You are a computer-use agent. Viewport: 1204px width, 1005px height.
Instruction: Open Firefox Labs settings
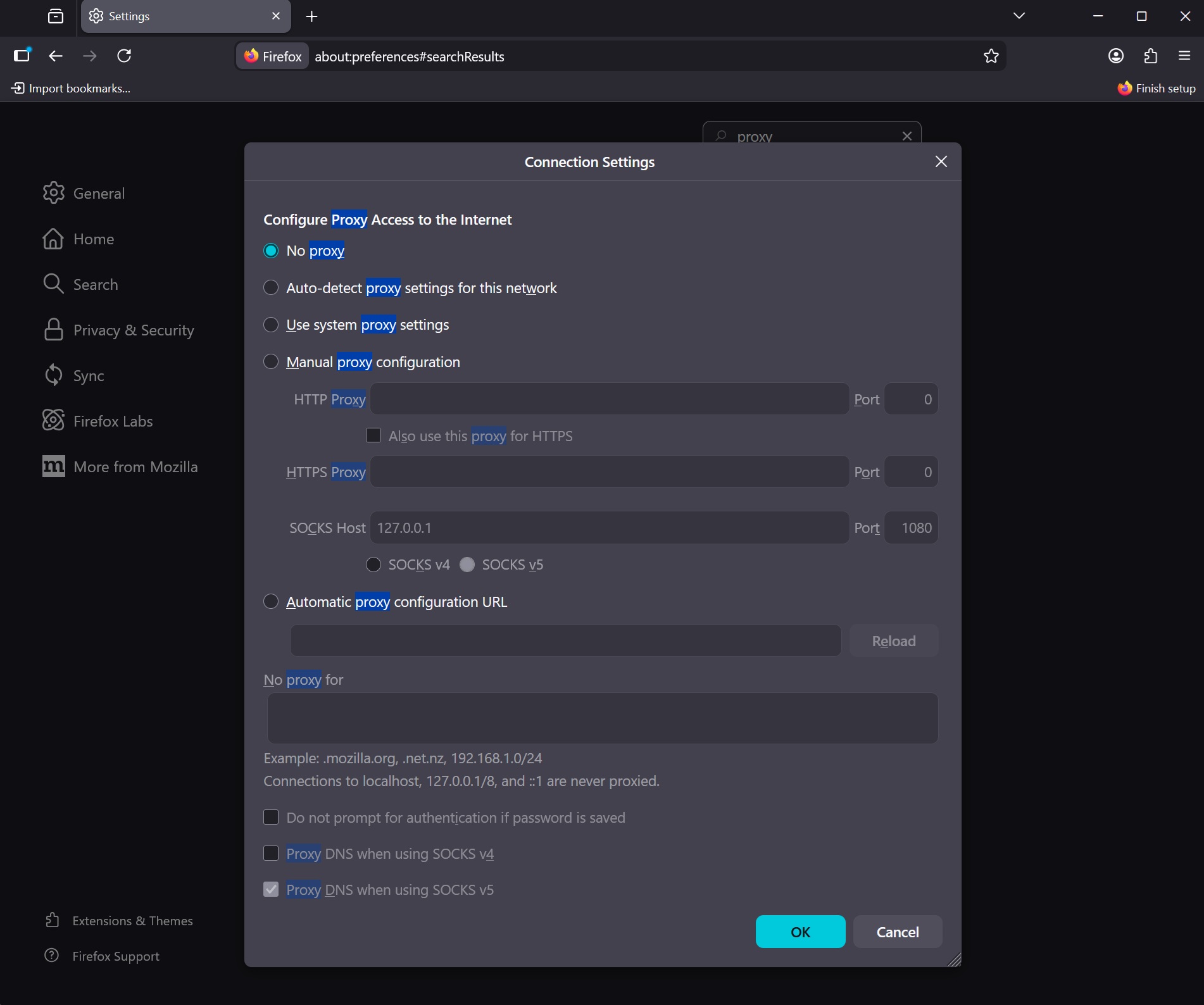pos(112,421)
